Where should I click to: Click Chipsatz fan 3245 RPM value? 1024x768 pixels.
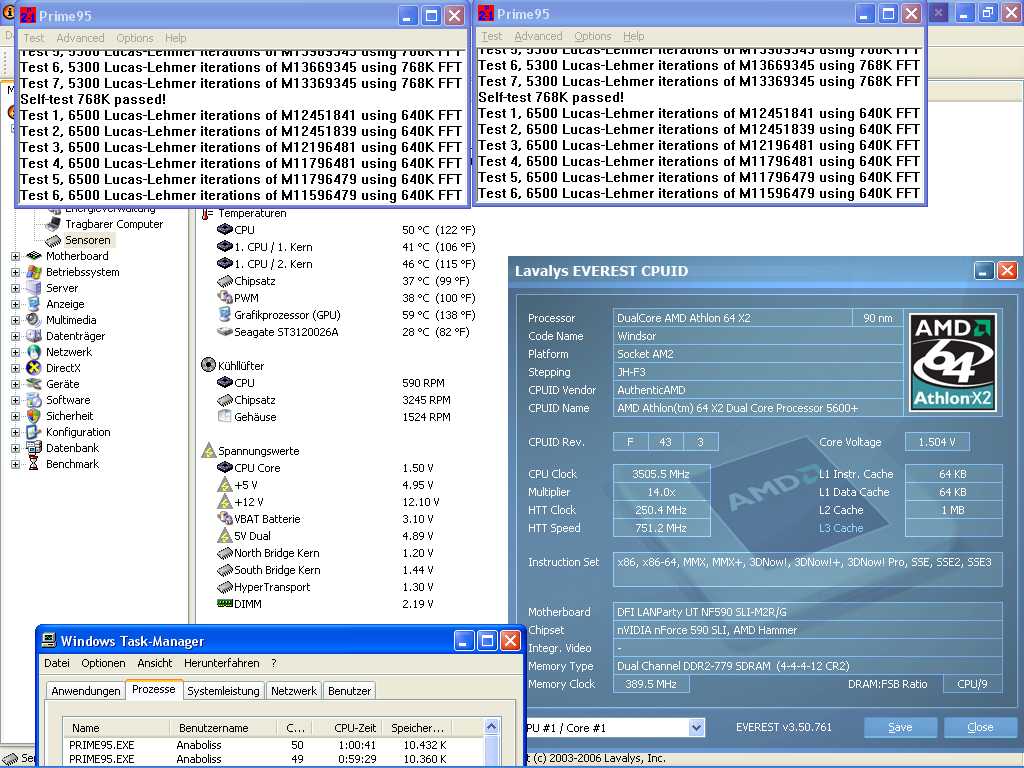(x=426, y=400)
